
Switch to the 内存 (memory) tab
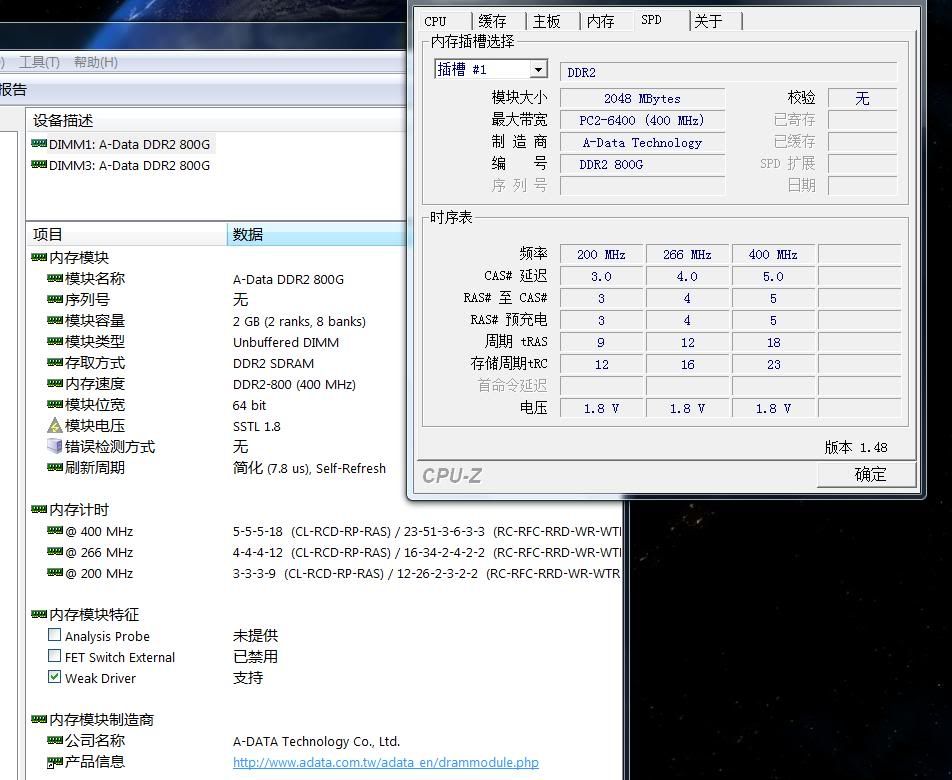pos(601,21)
